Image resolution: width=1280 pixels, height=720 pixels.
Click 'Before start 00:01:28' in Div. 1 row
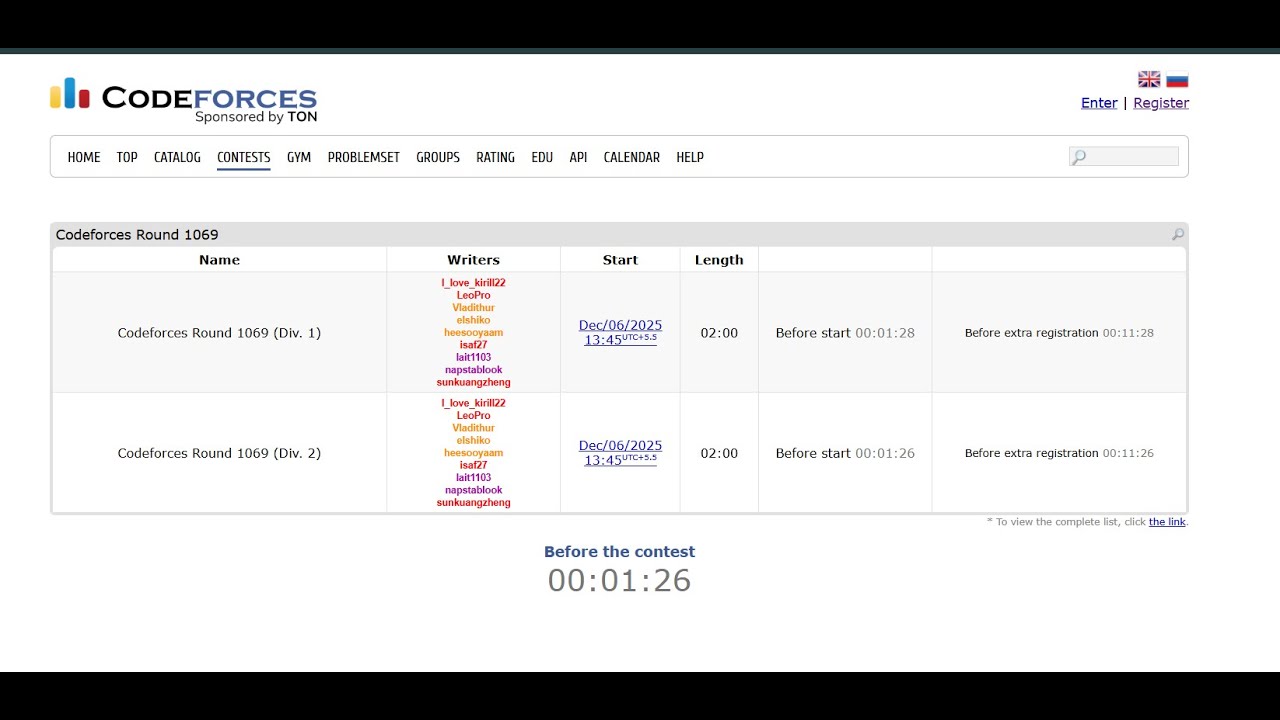tap(845, 333)
